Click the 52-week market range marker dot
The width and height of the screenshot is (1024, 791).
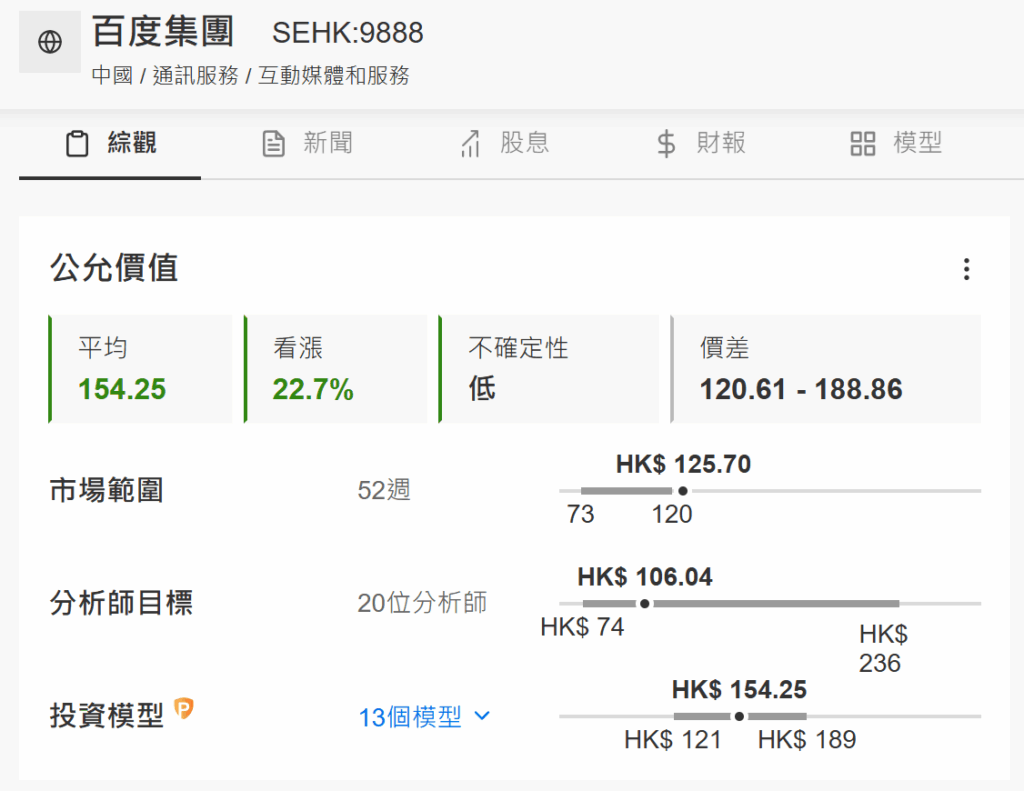[x=682, y=491]
